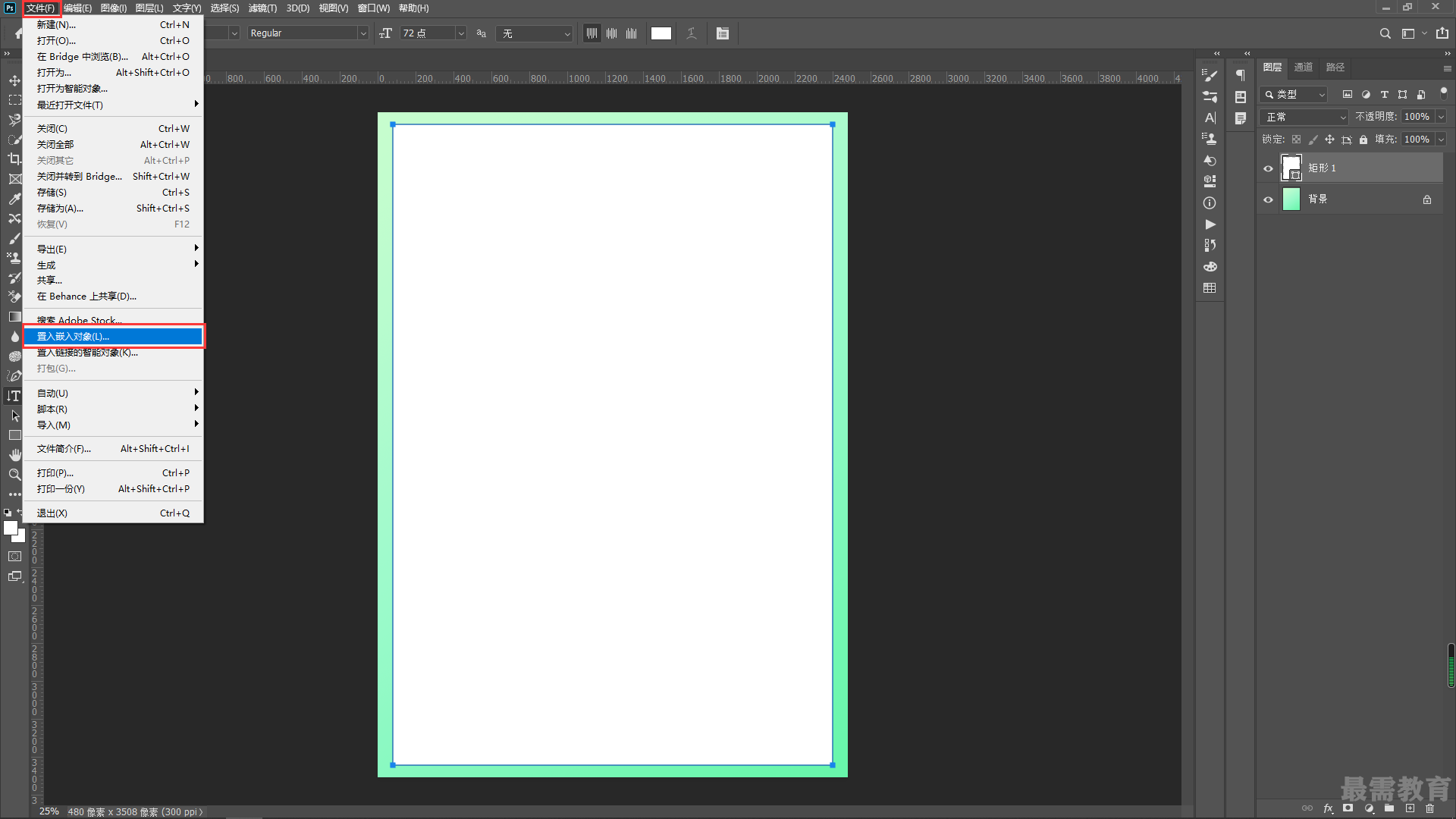Toggle layer filtering on/off switch
This screenshot has height=819, width=1456.
(x=1443, y=93)
